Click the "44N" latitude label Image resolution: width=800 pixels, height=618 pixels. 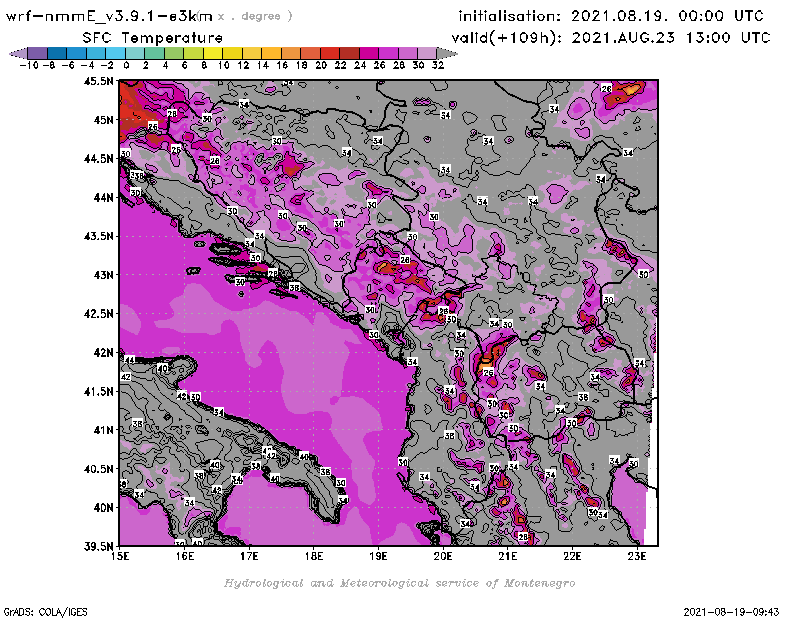104,197
